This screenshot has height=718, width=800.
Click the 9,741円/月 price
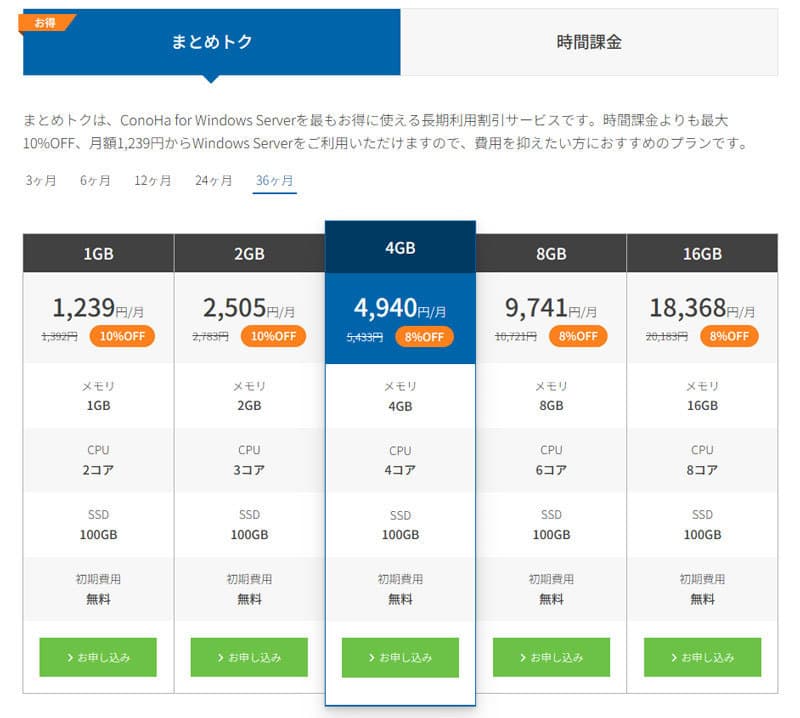click(551, 308)
